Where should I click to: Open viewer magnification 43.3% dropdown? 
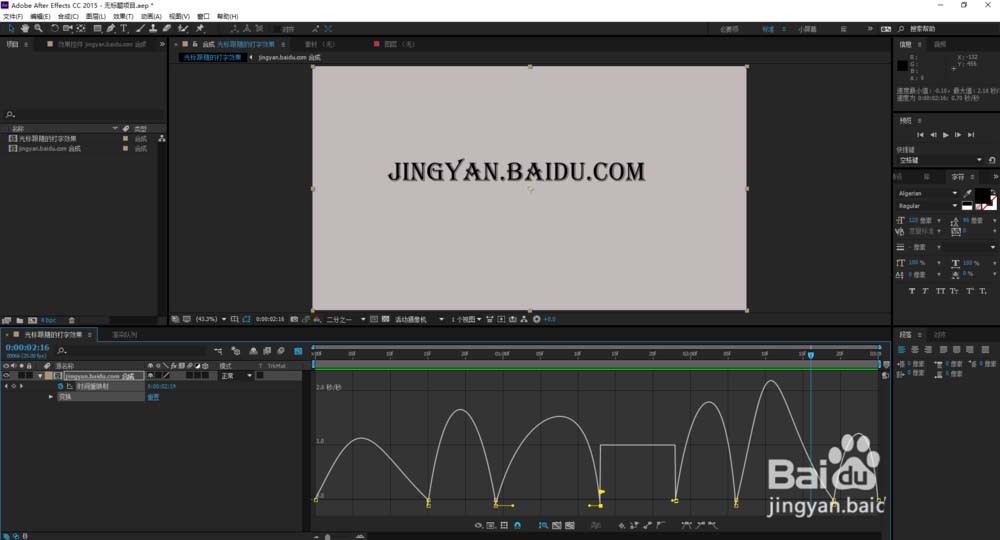[210, 319]
